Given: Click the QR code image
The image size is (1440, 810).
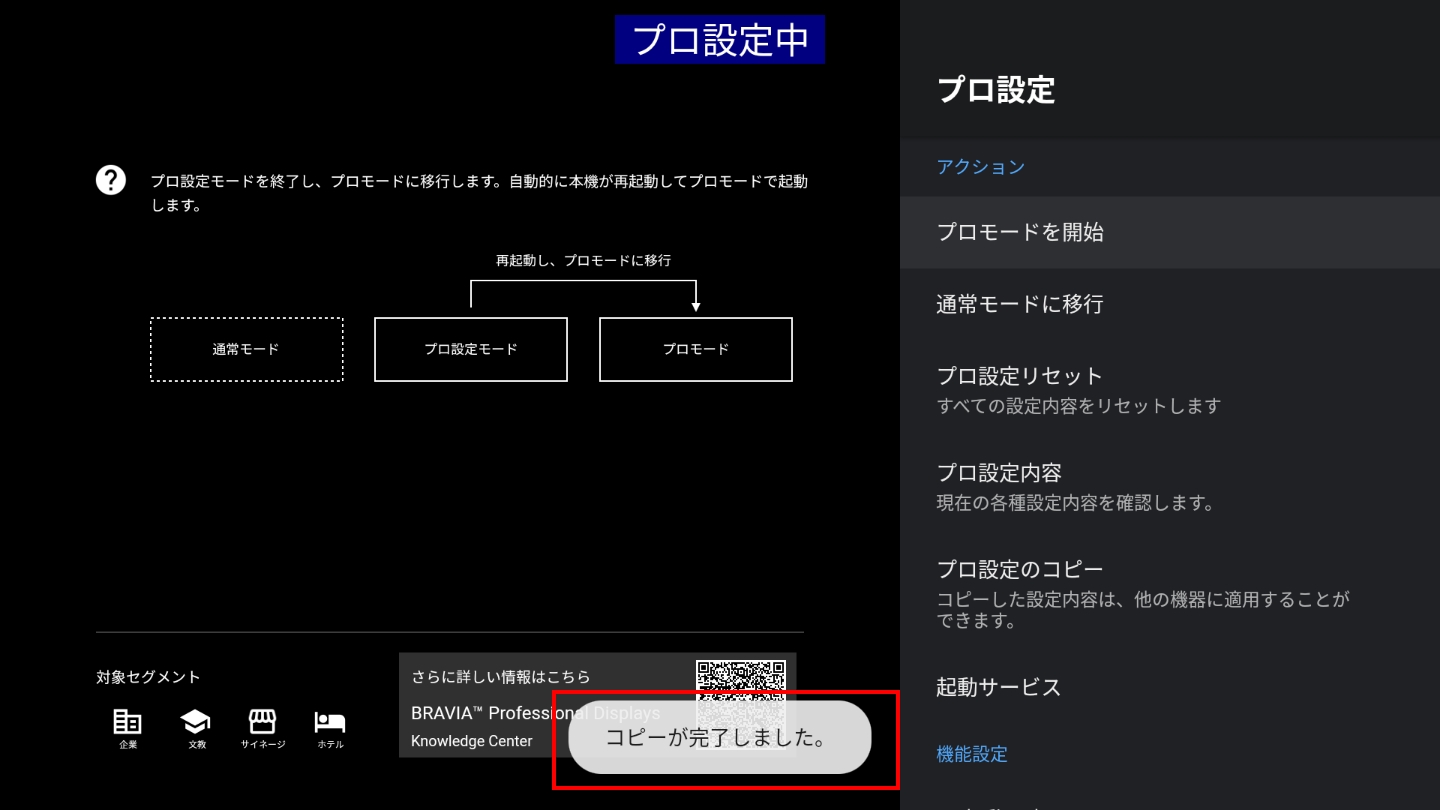Looking at the screenshot, I should pyautogui.click(x=741, y=679).
